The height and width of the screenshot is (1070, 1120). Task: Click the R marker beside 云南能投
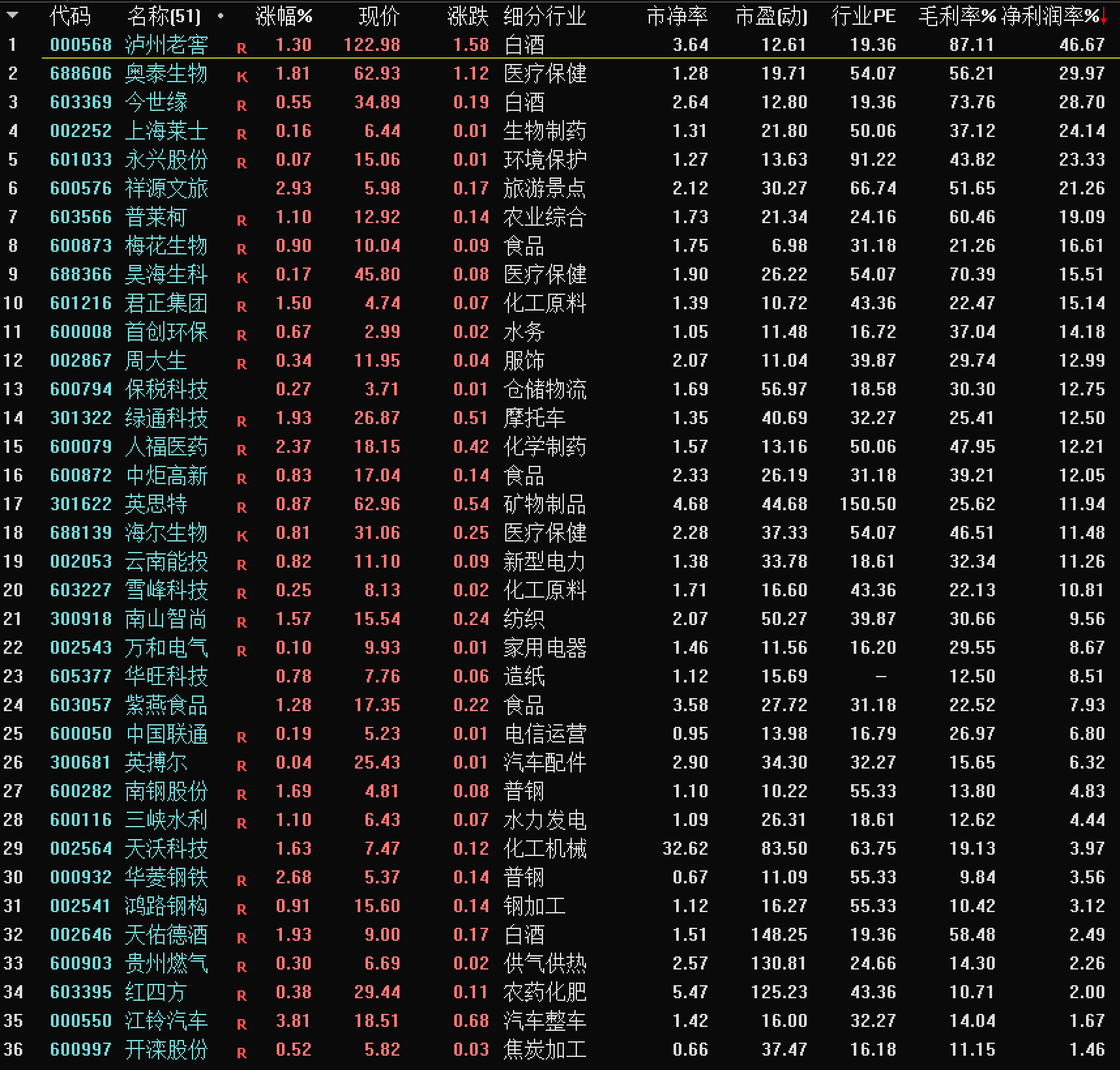point(242,564)
